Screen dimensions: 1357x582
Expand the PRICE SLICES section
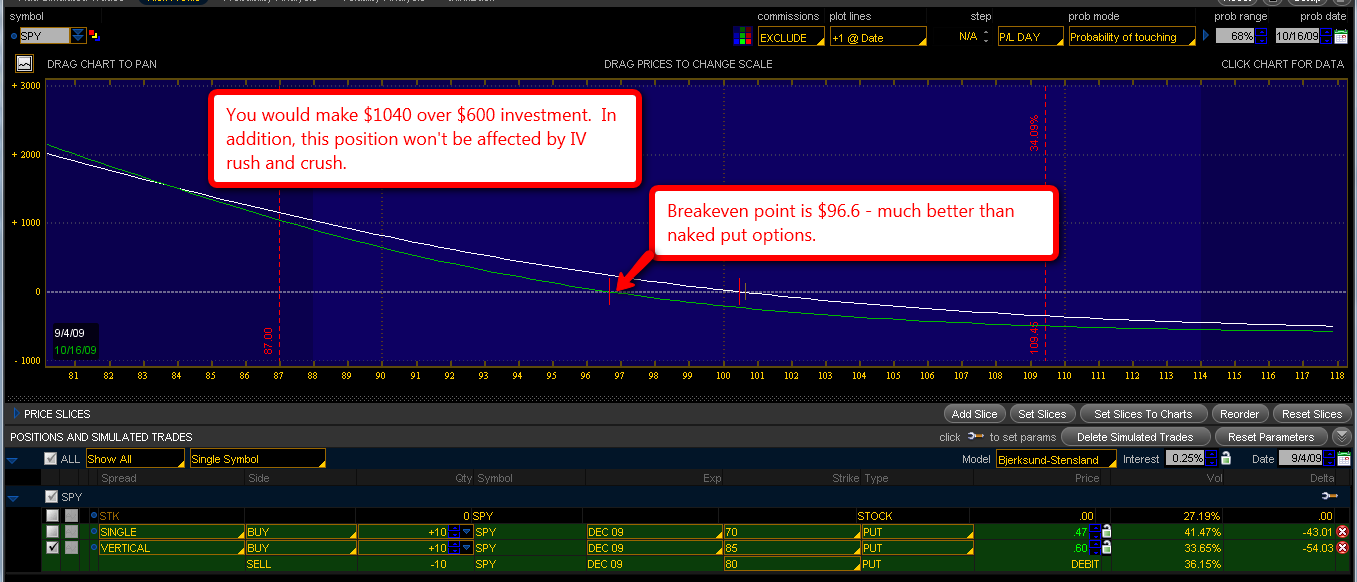click(14, 413)
